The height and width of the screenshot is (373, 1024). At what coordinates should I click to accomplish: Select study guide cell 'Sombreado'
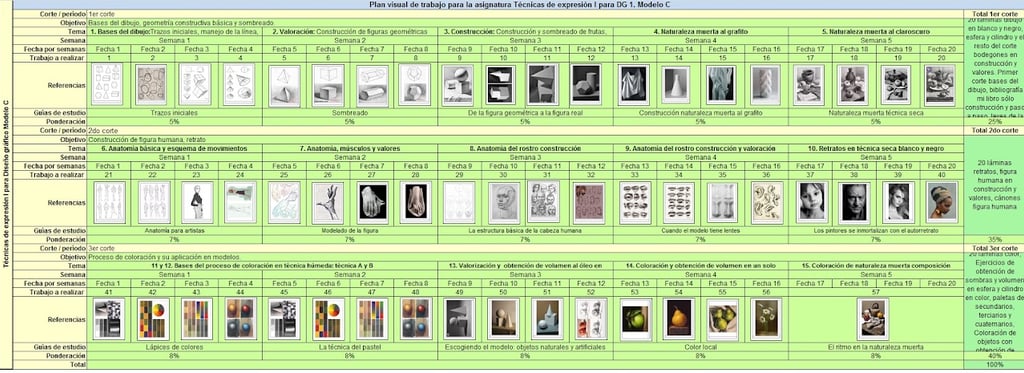[349, 113]
